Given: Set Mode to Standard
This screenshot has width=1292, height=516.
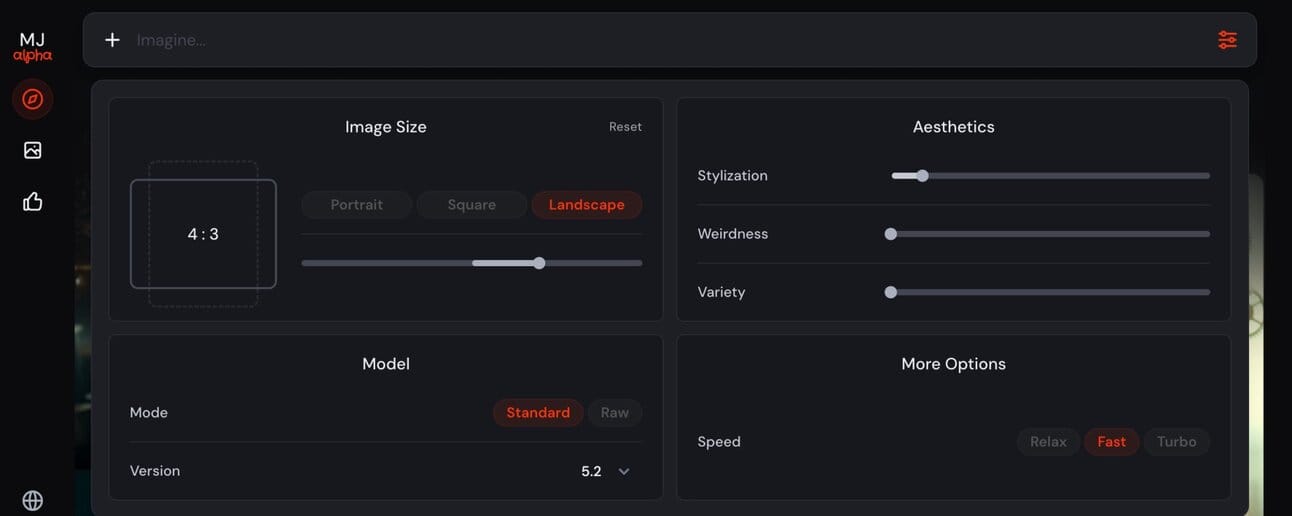Looking at the screenshot, I should point(538,413).
